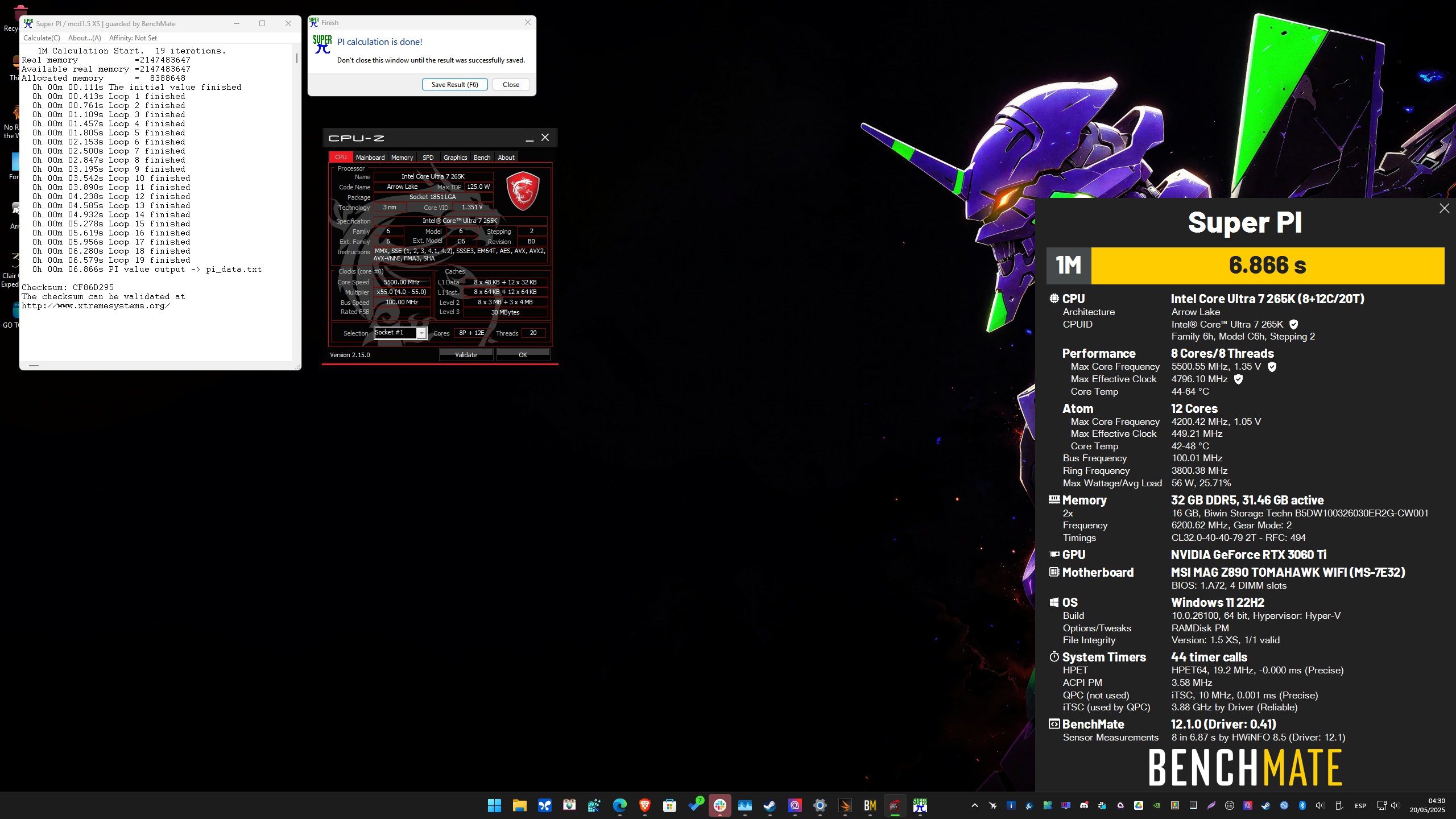
Task: Switch to the Bench tab in CPU-Z
Action: [x=482, y=158]
